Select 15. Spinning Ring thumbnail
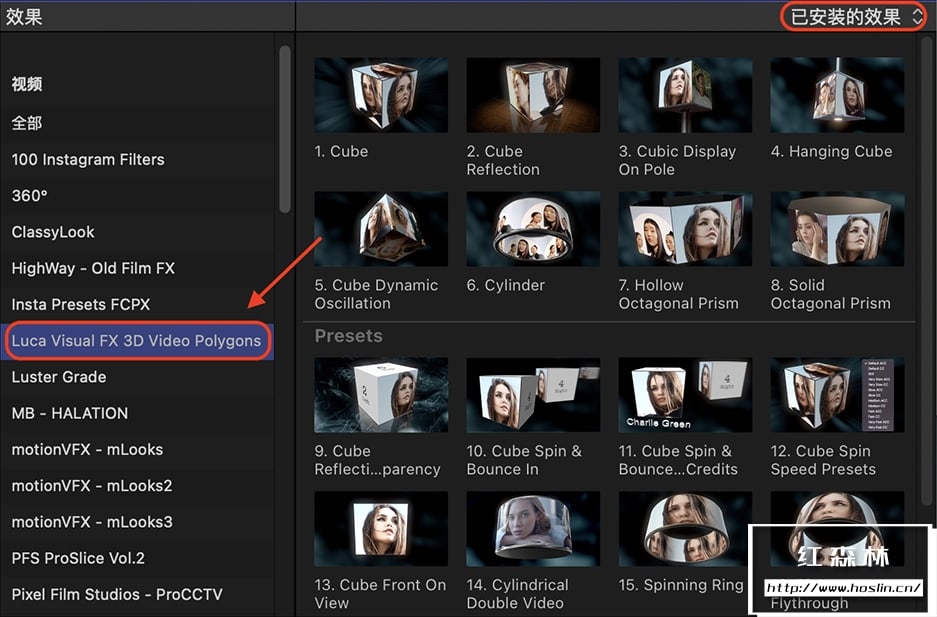This screenshot has width=937, height=617. [x=685, y=529]
